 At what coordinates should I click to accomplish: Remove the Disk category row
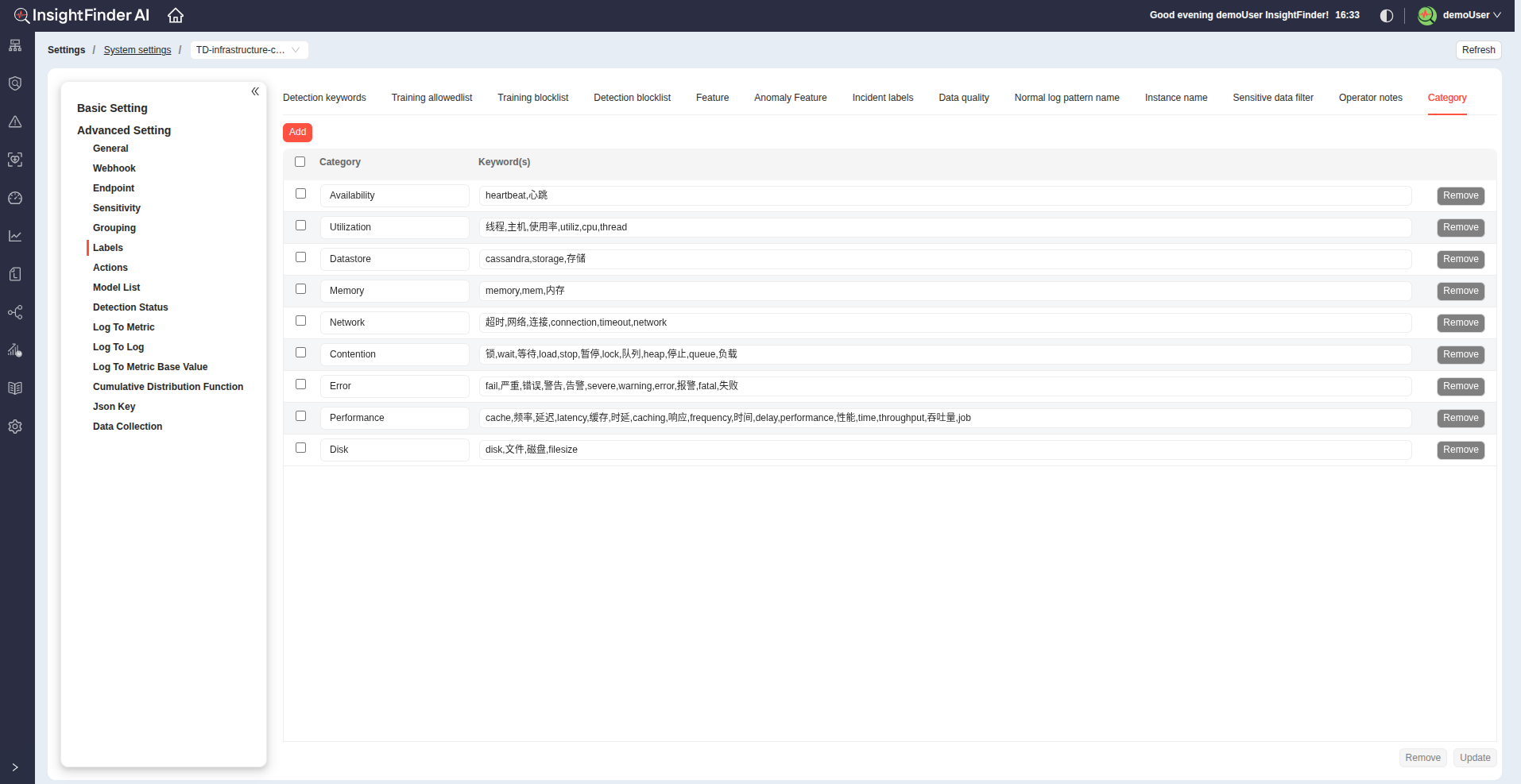coord(1460,450)
